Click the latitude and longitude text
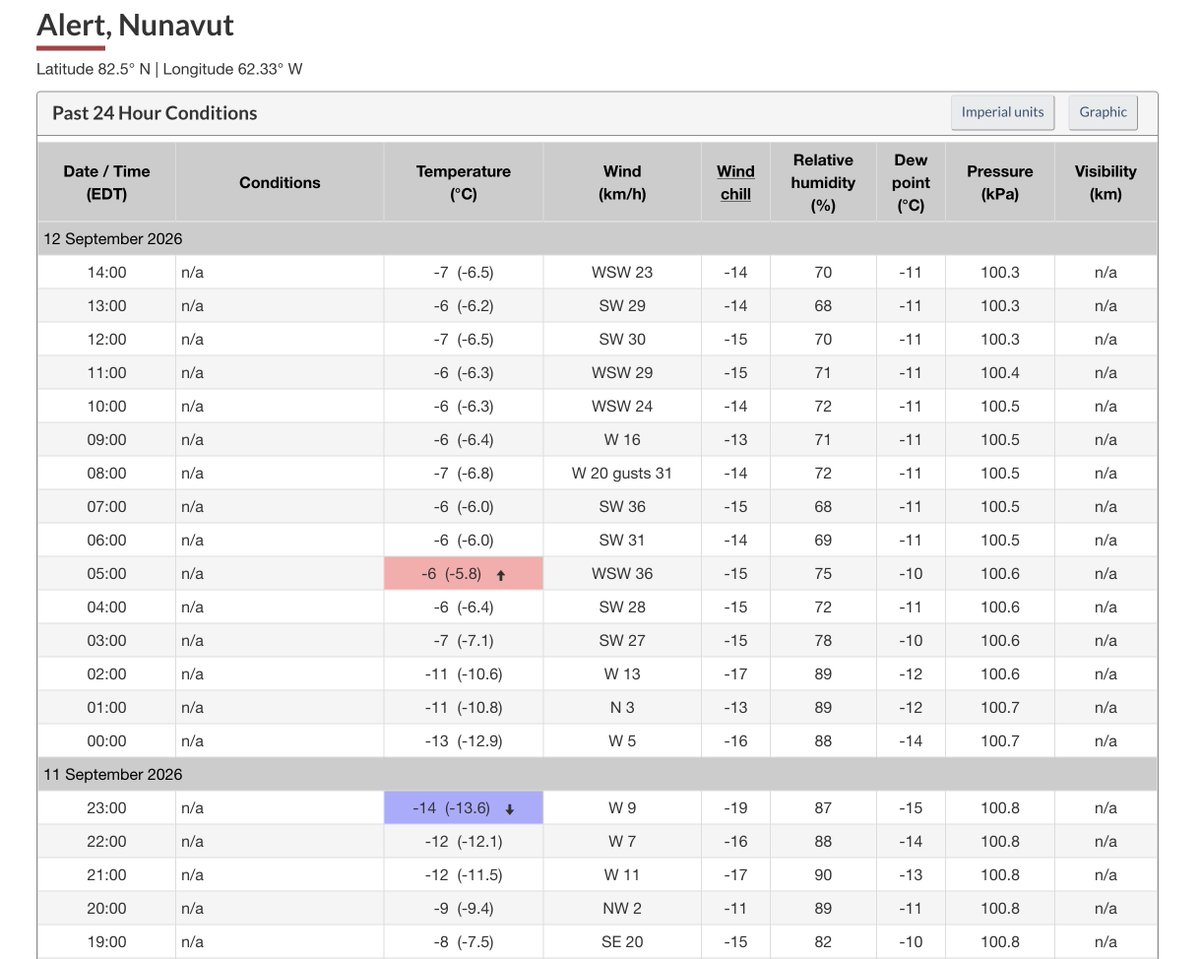Screen dimensions: 1200x959 pos(169,69)
